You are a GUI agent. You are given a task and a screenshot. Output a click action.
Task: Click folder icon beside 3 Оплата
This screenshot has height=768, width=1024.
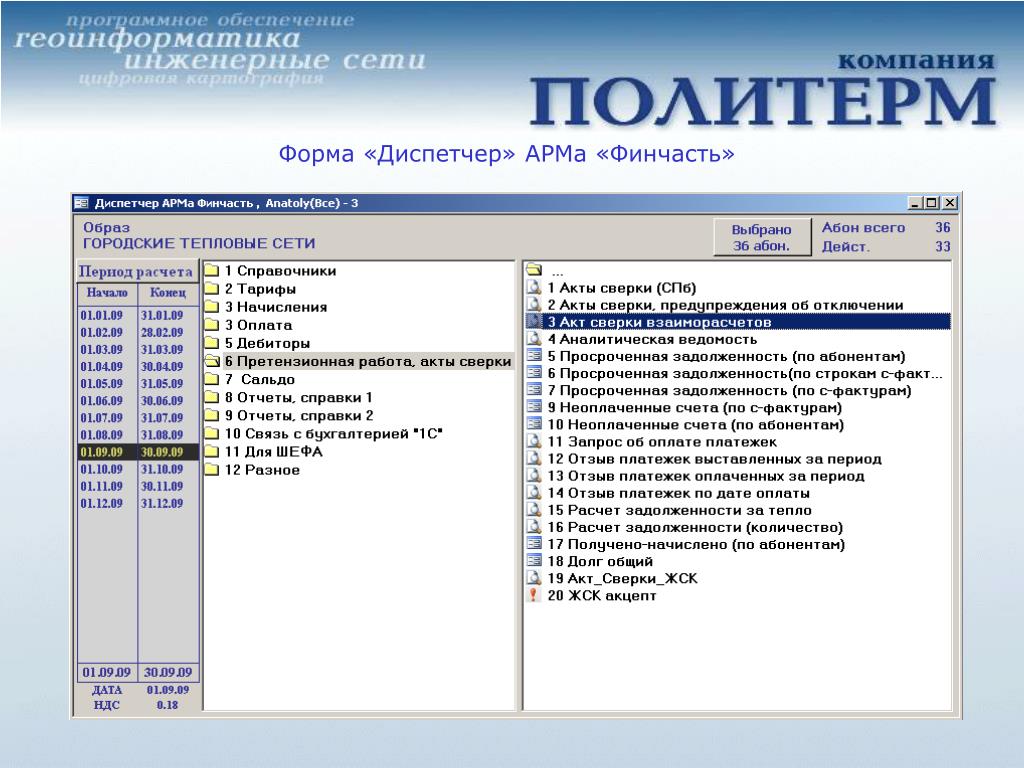[x=212, y=325]
